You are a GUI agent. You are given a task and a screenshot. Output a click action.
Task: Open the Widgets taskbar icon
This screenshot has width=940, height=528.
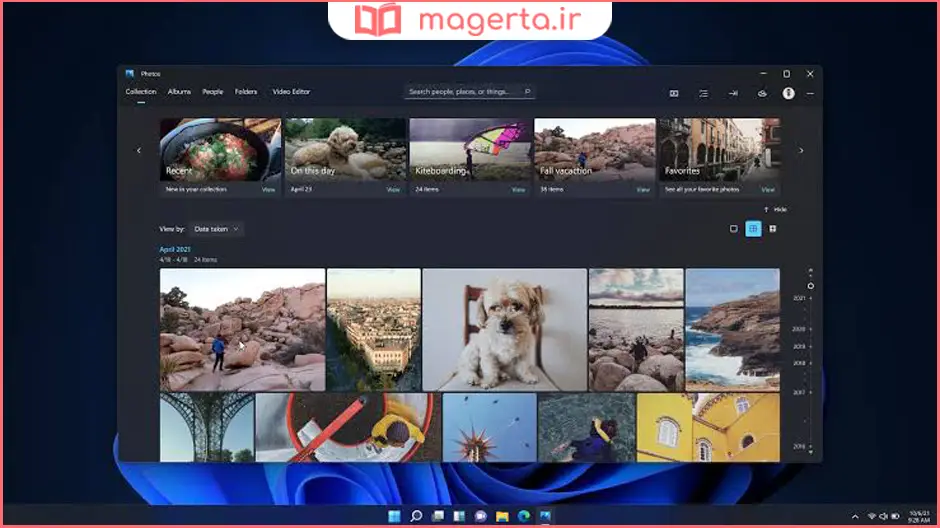[x=459, y=516]
